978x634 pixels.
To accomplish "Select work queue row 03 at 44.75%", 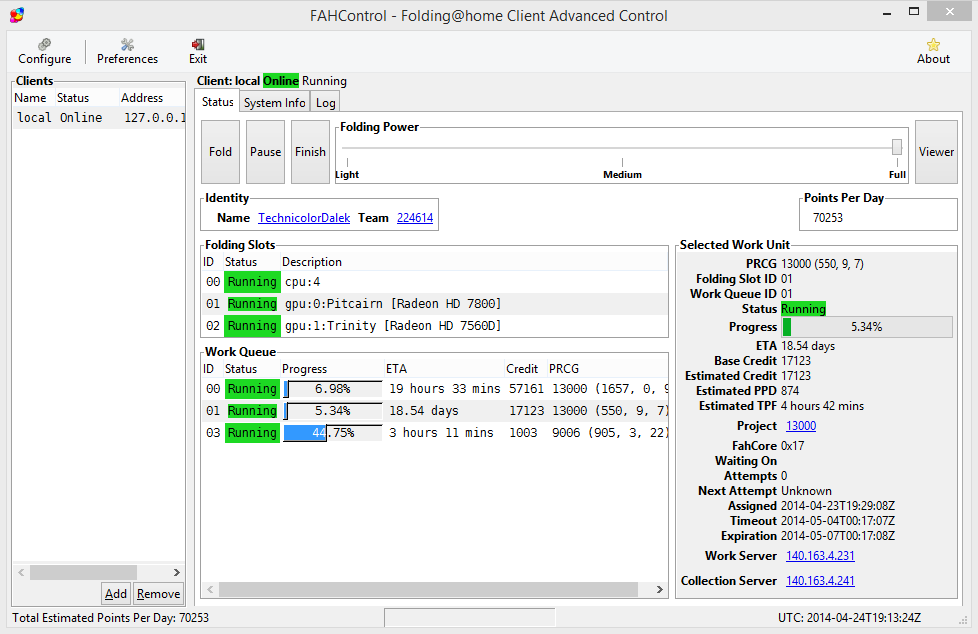I will click(435, 432).
